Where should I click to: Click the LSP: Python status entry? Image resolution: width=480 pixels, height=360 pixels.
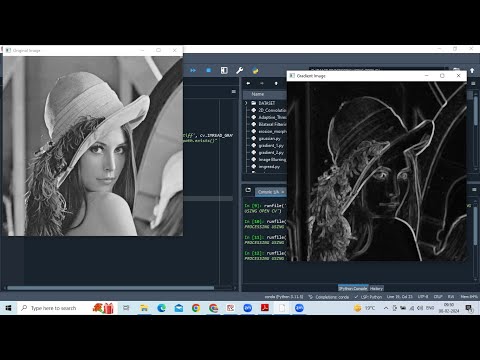coord(368,297)
